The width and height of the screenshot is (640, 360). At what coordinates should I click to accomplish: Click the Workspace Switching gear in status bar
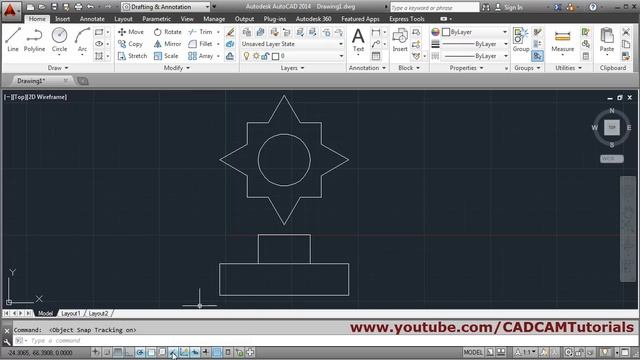569,352
